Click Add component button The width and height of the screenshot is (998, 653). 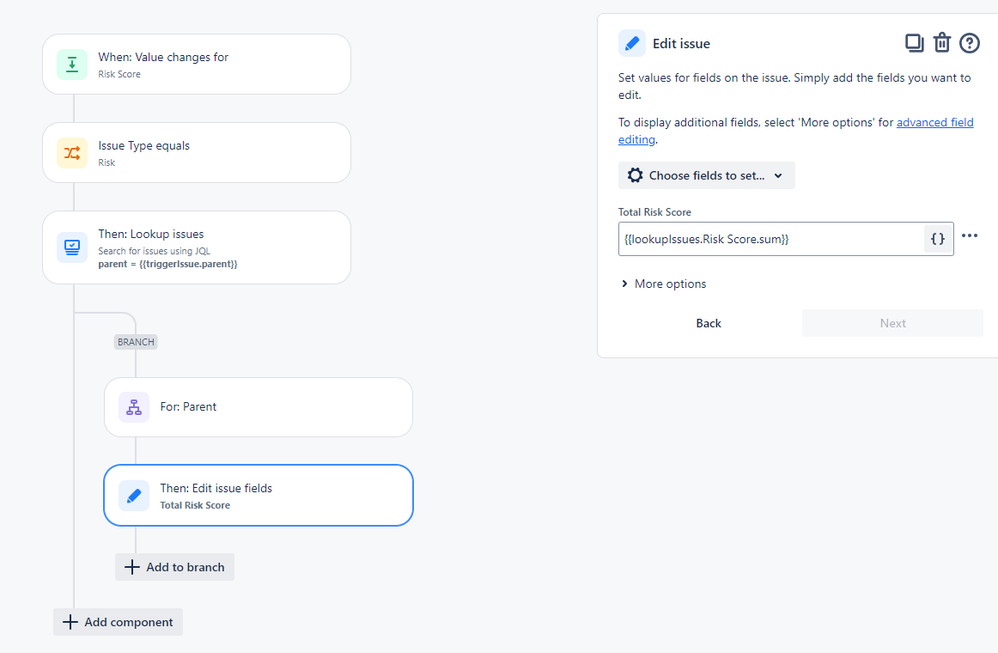(118, 622)
